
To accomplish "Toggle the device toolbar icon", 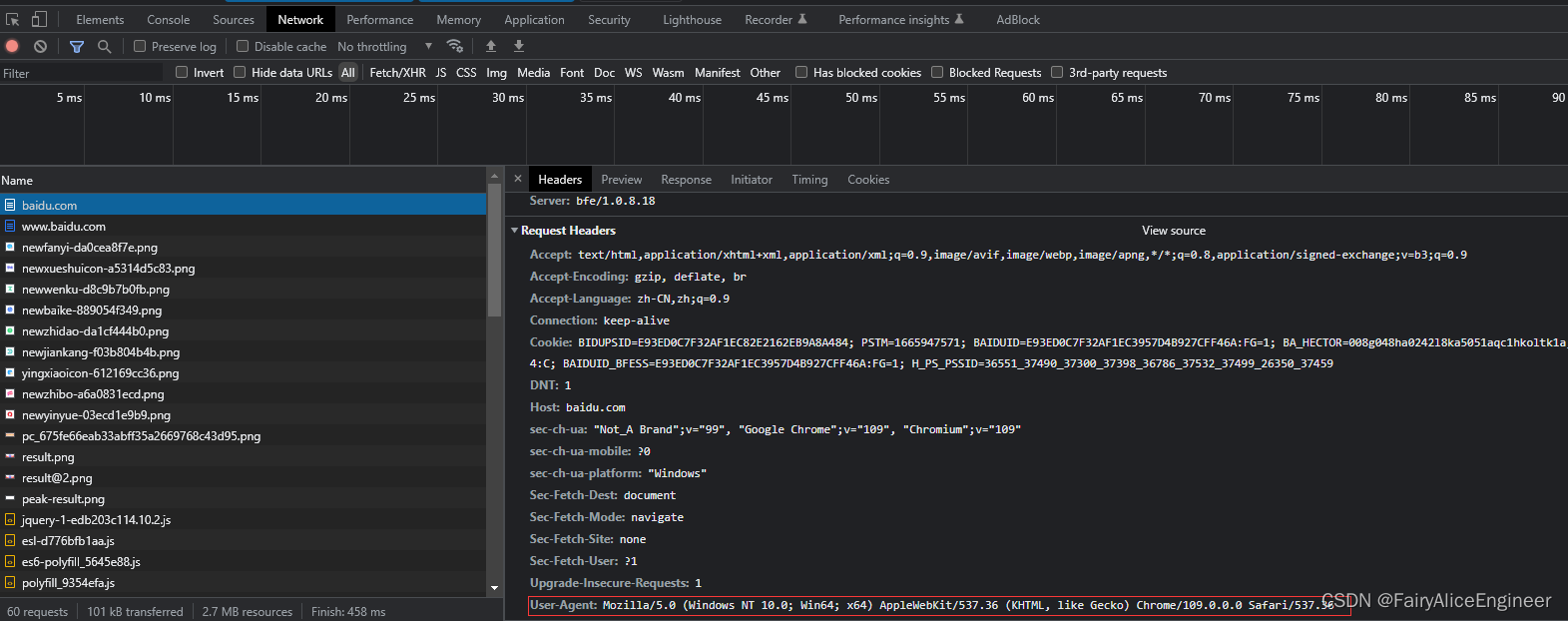I will coord(39,19).
